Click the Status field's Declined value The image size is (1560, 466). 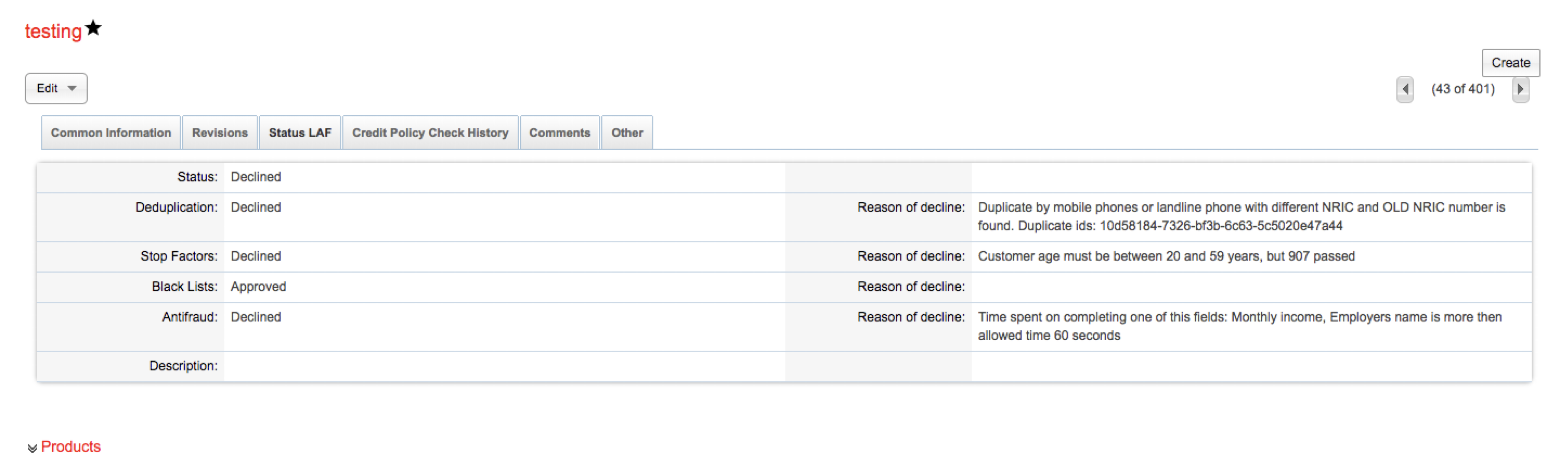pyautogui.click(x=256, y=177)
